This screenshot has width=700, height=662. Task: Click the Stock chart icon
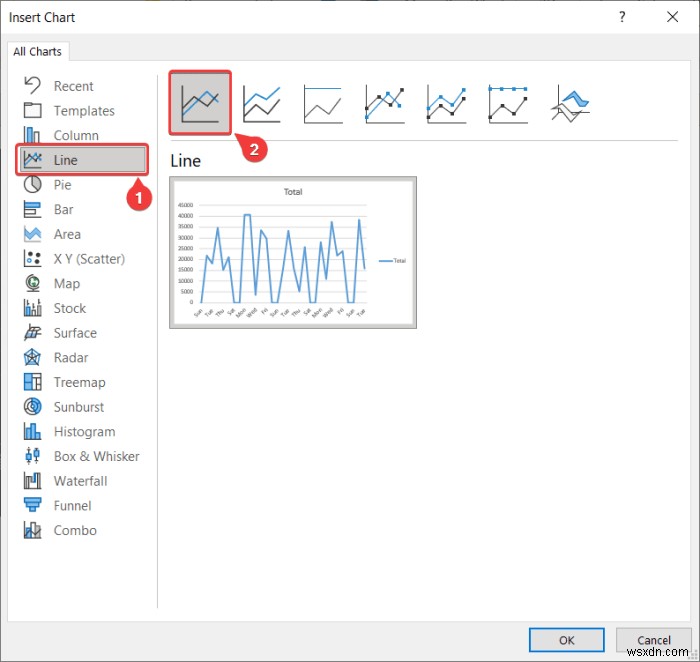click(33, 308)
